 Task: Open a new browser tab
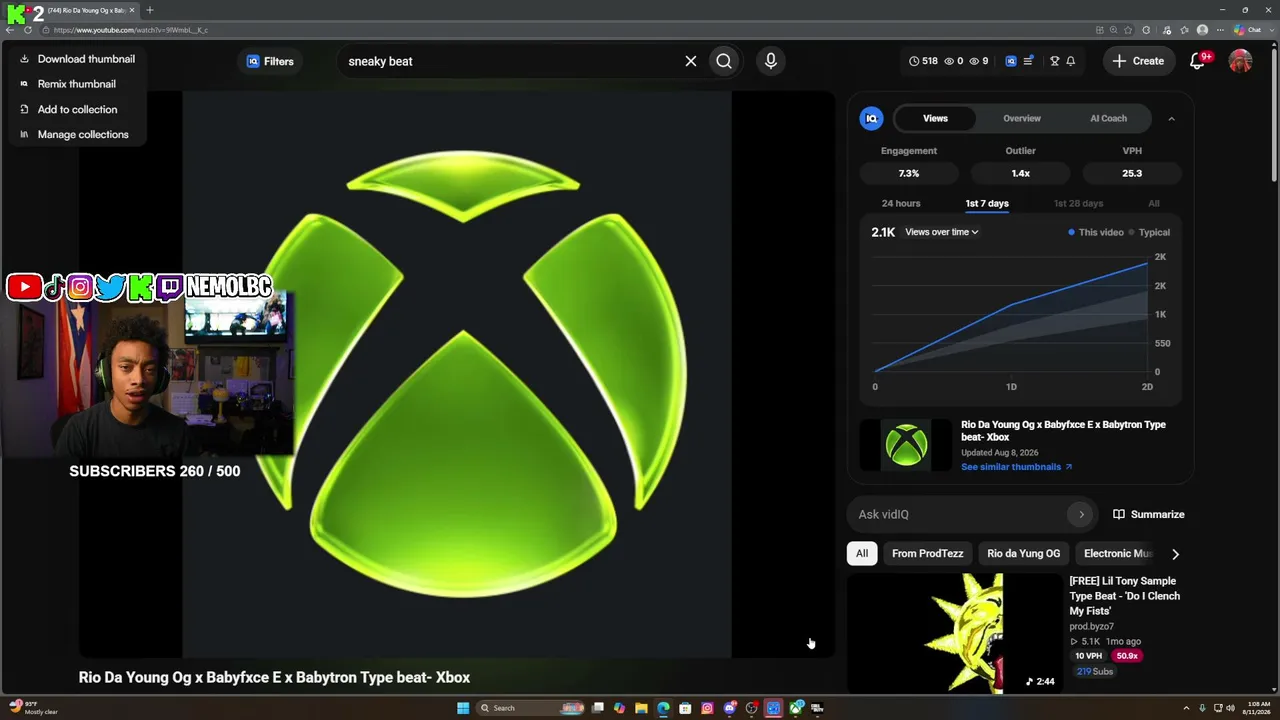click(150, 10)
